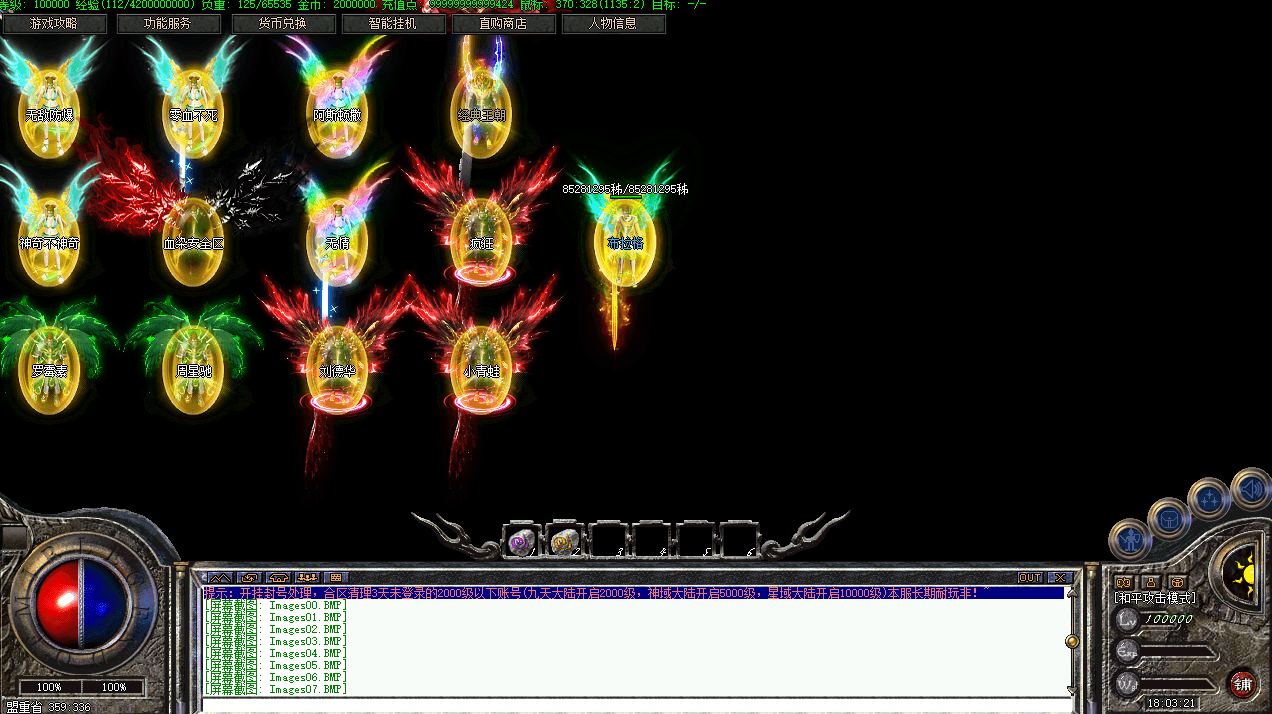This screenshot has height=714, width=1272.
Task: Click the third orange icon above attack mode
Action: 1177,582
